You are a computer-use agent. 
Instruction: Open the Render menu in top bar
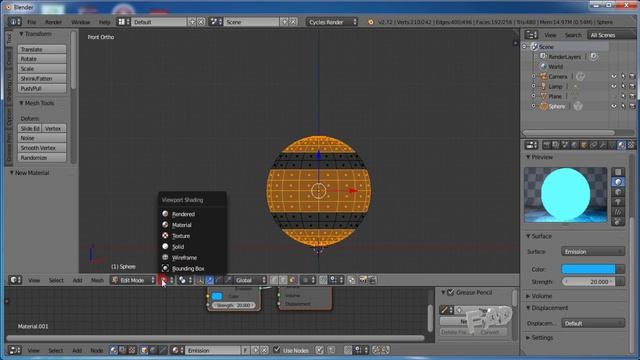tap(53, 22)
